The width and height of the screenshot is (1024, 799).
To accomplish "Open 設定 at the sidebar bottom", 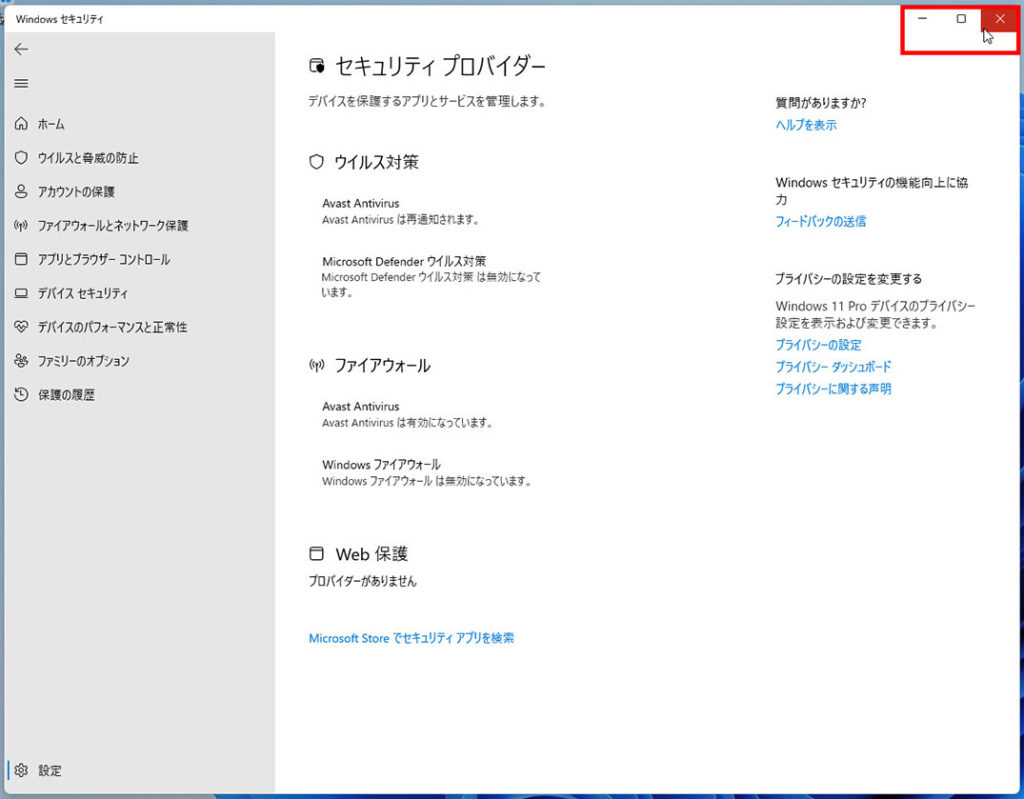I will tap(49, 771).
